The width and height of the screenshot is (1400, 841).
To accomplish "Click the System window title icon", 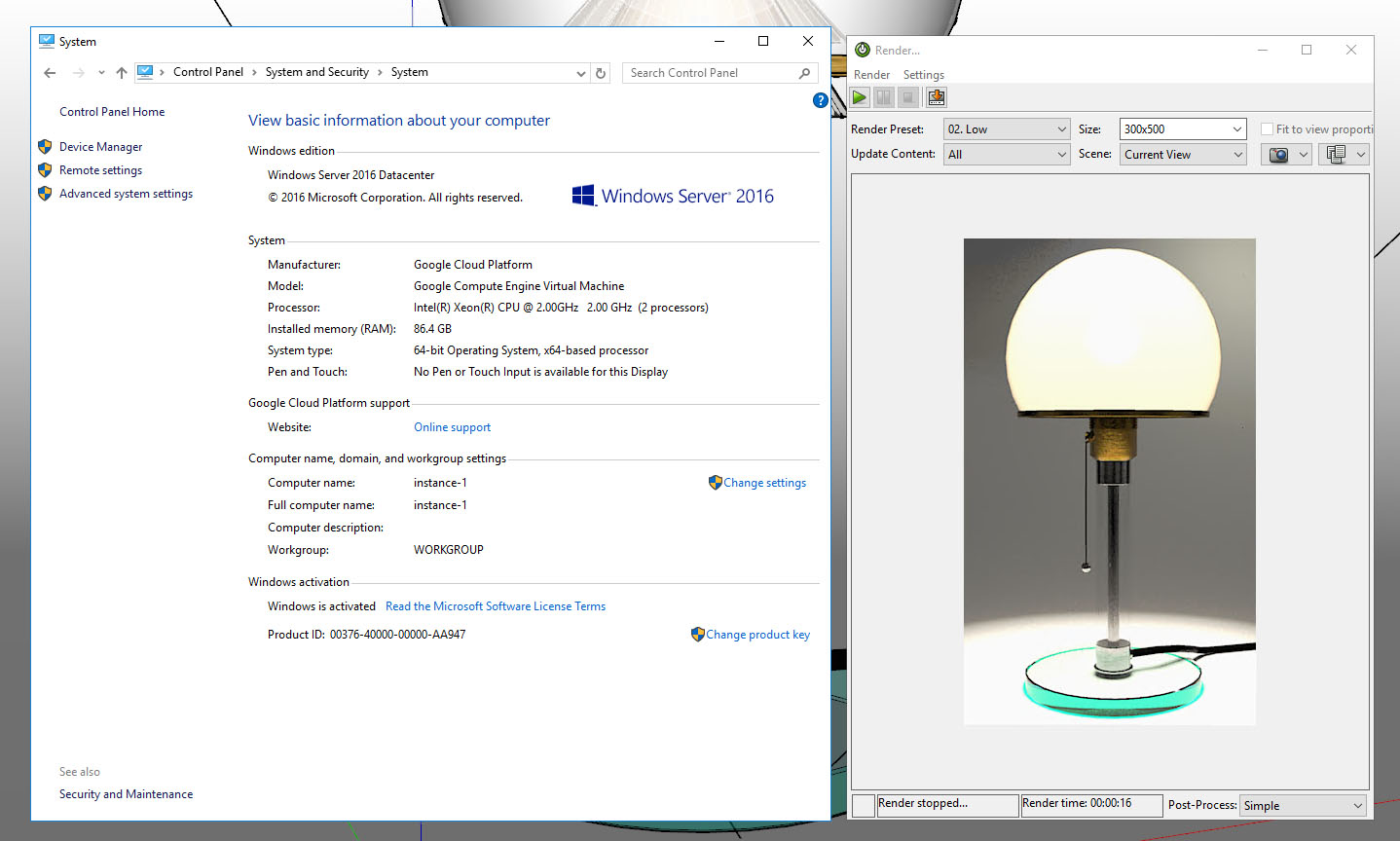I will [x=47, y=41].
